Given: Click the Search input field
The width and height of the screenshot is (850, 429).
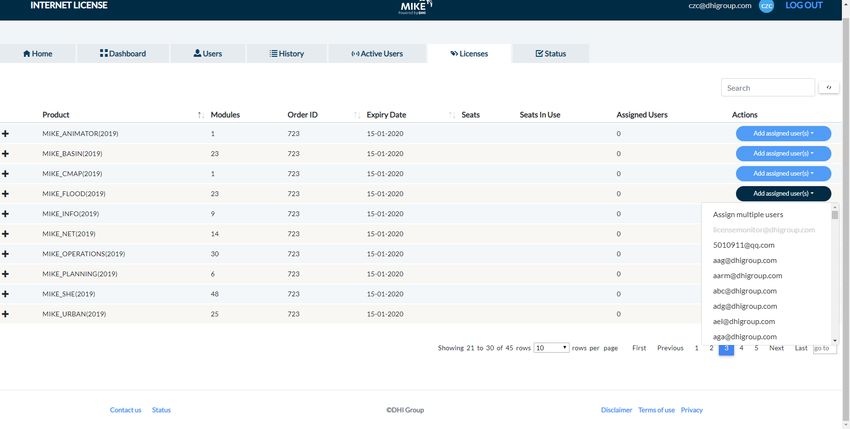Looking at the screenshot, I should (x=768, y=88).
